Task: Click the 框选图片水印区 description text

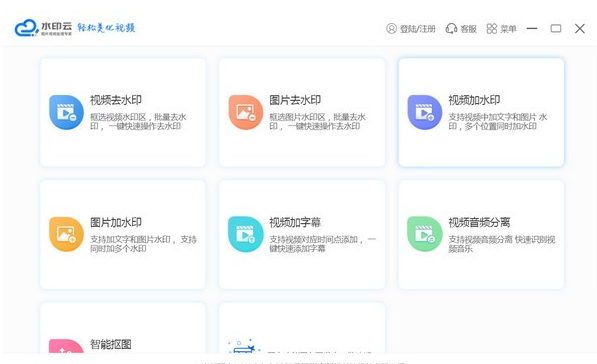Action: (x=317, y=121)
